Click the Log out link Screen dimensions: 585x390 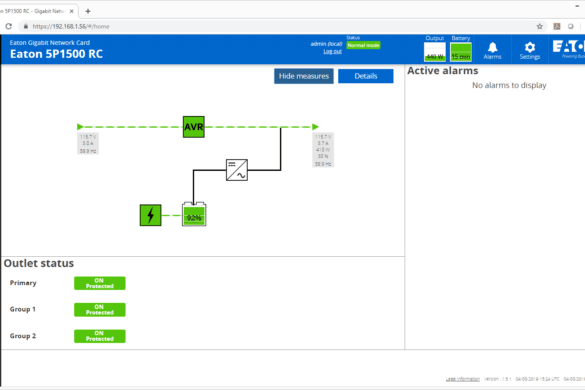[x=332, y=51]
